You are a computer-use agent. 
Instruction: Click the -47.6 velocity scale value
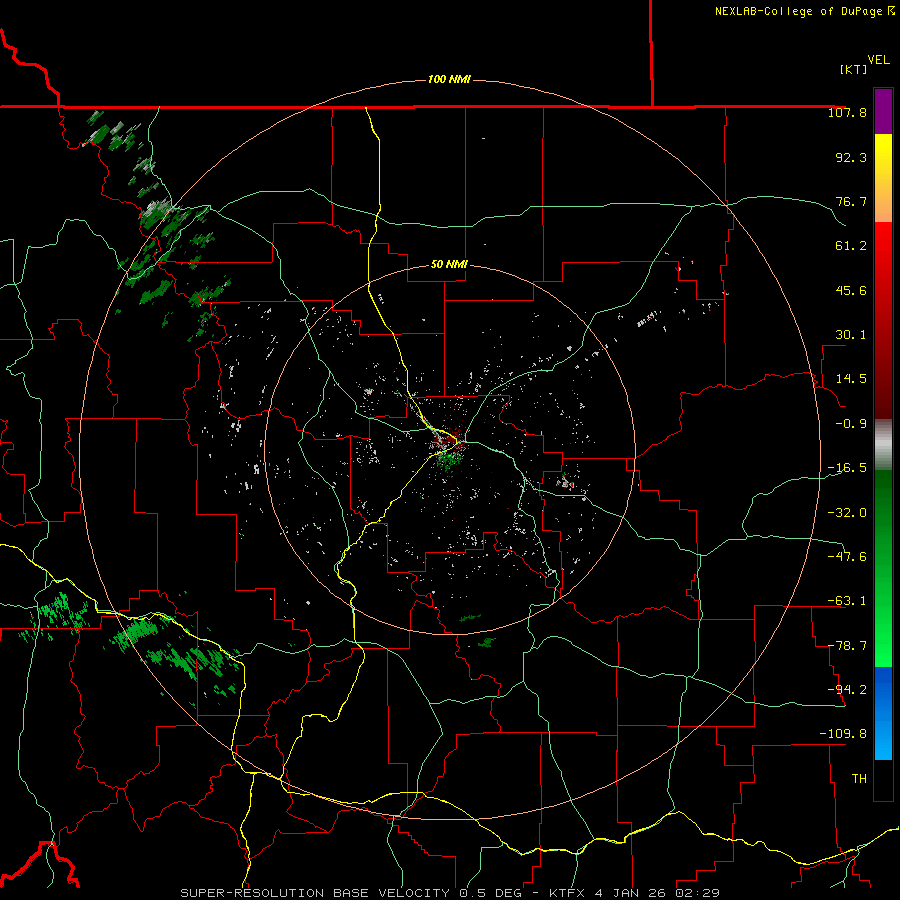point(847,557)
